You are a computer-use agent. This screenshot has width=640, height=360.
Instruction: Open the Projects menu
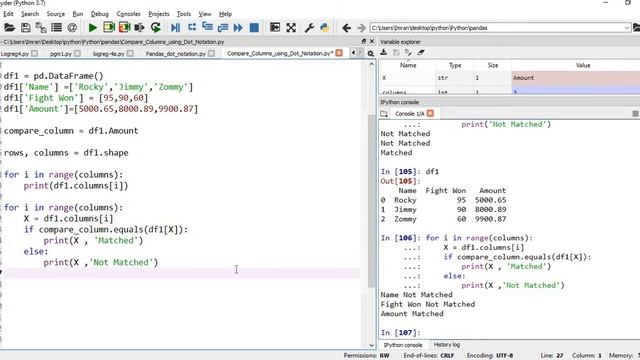[x=159, y=14]
